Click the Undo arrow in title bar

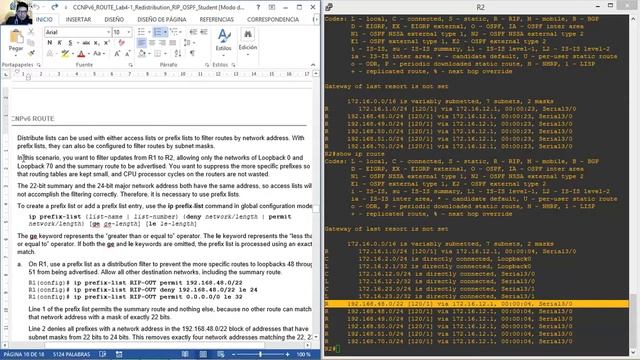click(x=37, y=7)
